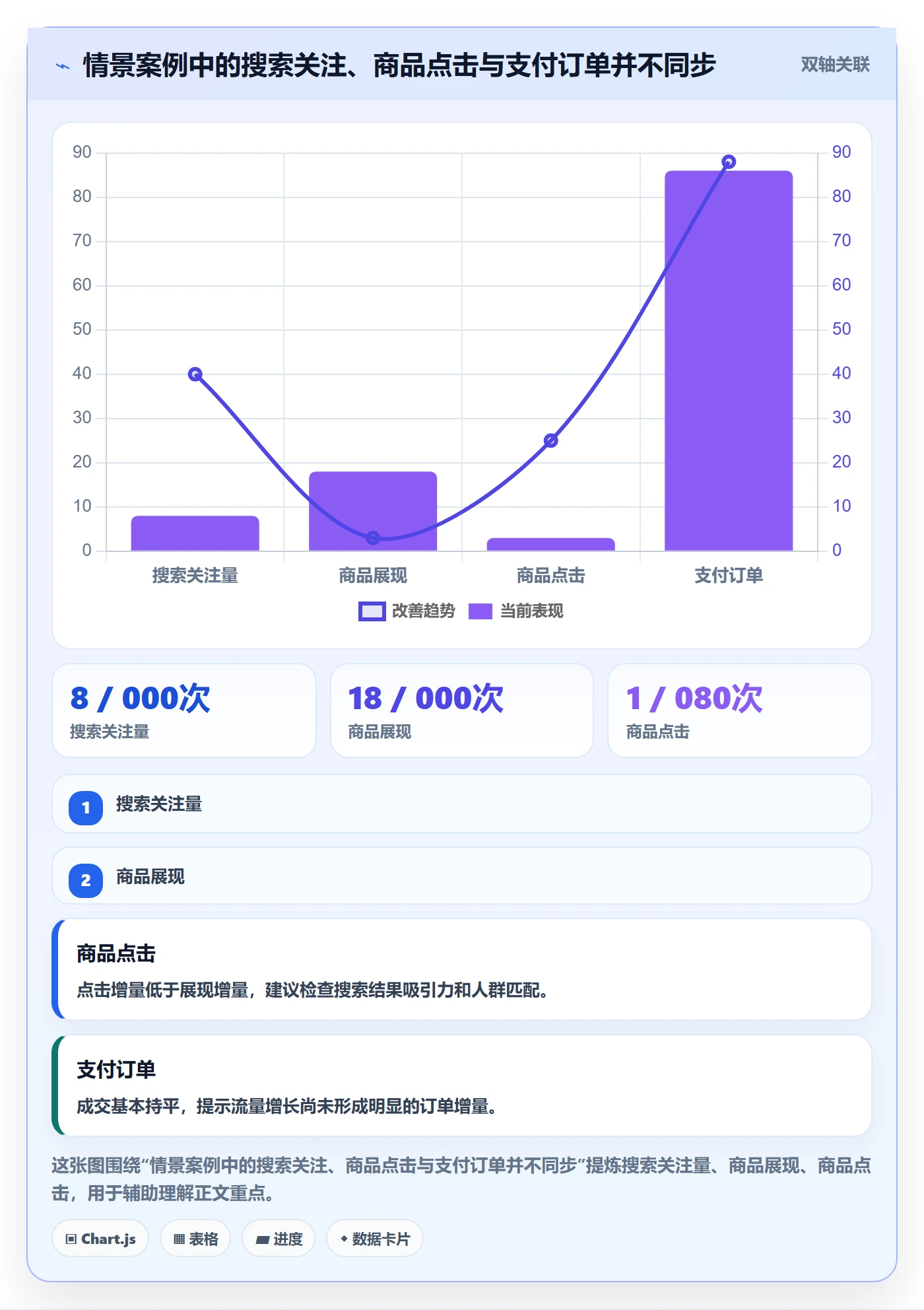Click the text 成交基本持平
Viewport: 924px width, 1310px height.
[x=128, y=1107]
